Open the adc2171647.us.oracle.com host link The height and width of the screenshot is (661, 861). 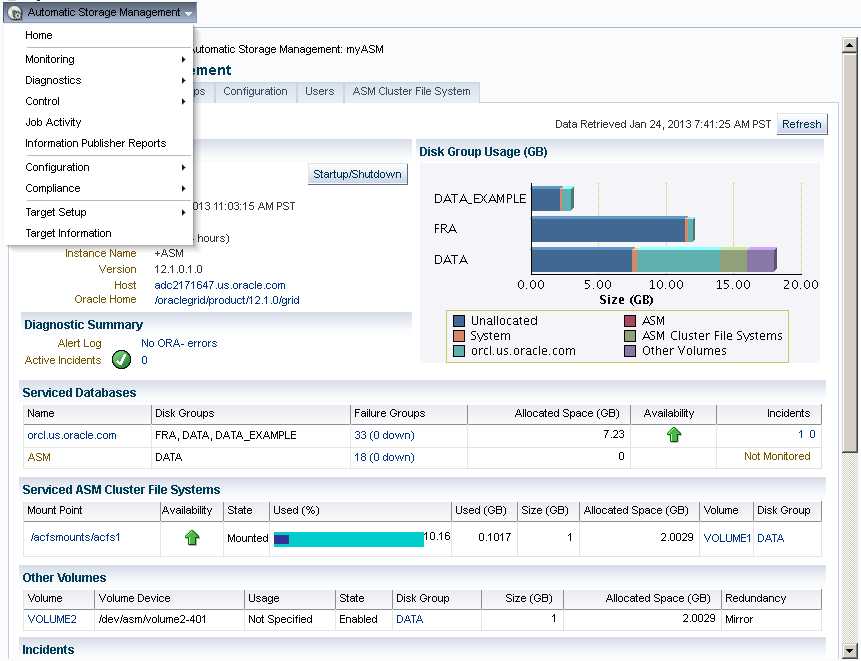click(x=220, y=285)
